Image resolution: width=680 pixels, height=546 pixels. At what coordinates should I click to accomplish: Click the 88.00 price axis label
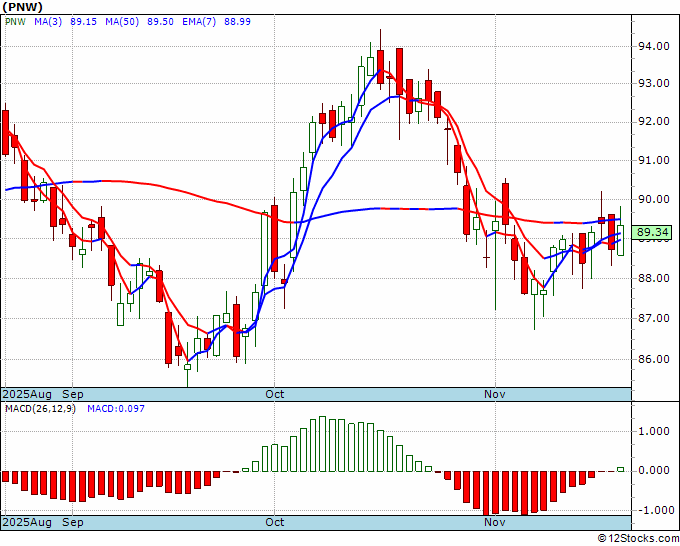[653, 278]
